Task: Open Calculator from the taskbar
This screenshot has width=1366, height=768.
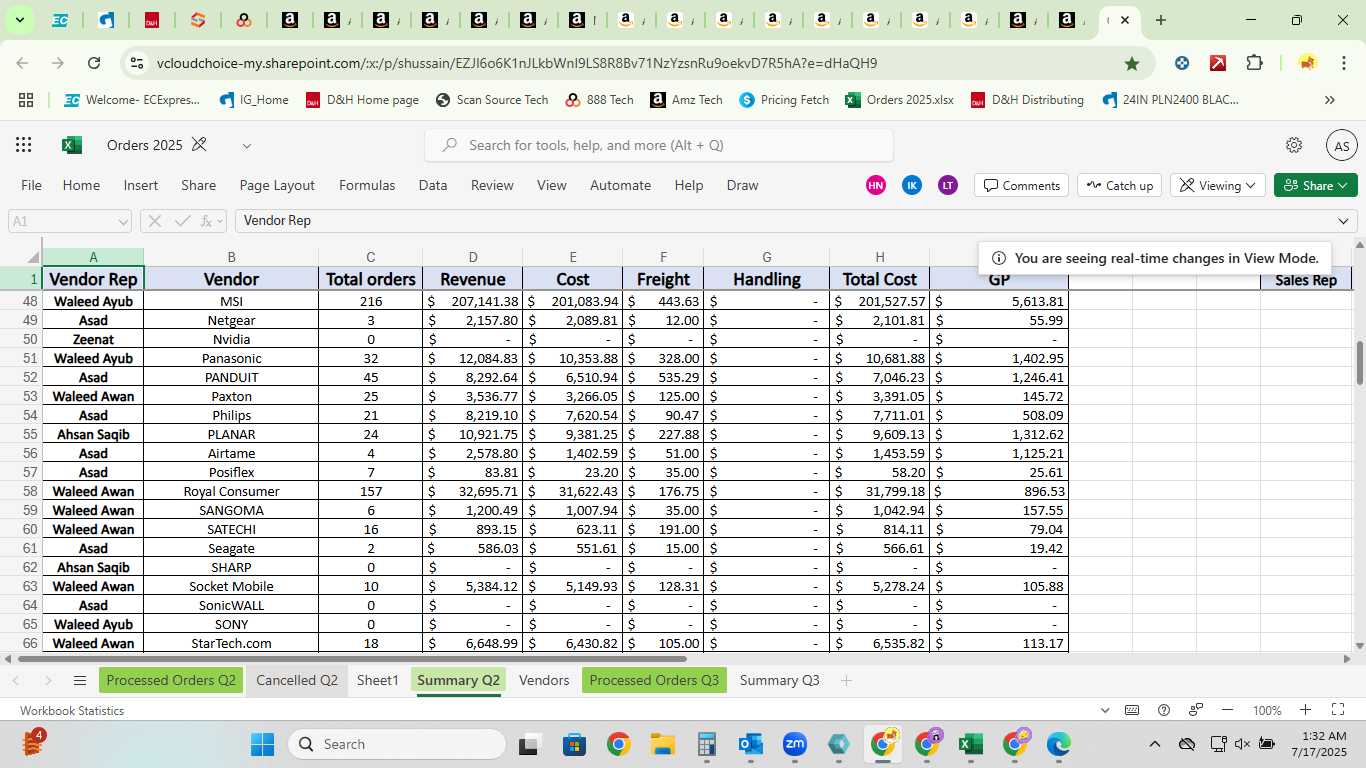Action: tap(707, 744)
